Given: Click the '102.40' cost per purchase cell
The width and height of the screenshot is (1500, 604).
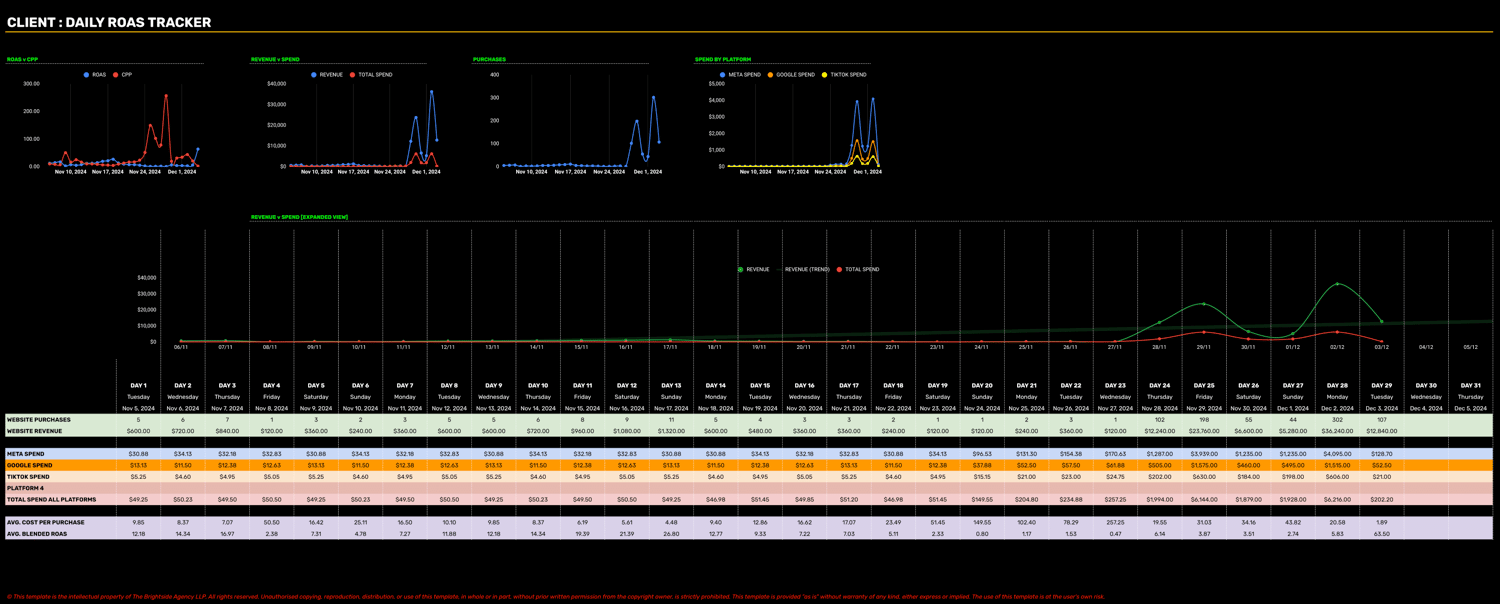Looking at the screenshot, I should coord(1026,522).
